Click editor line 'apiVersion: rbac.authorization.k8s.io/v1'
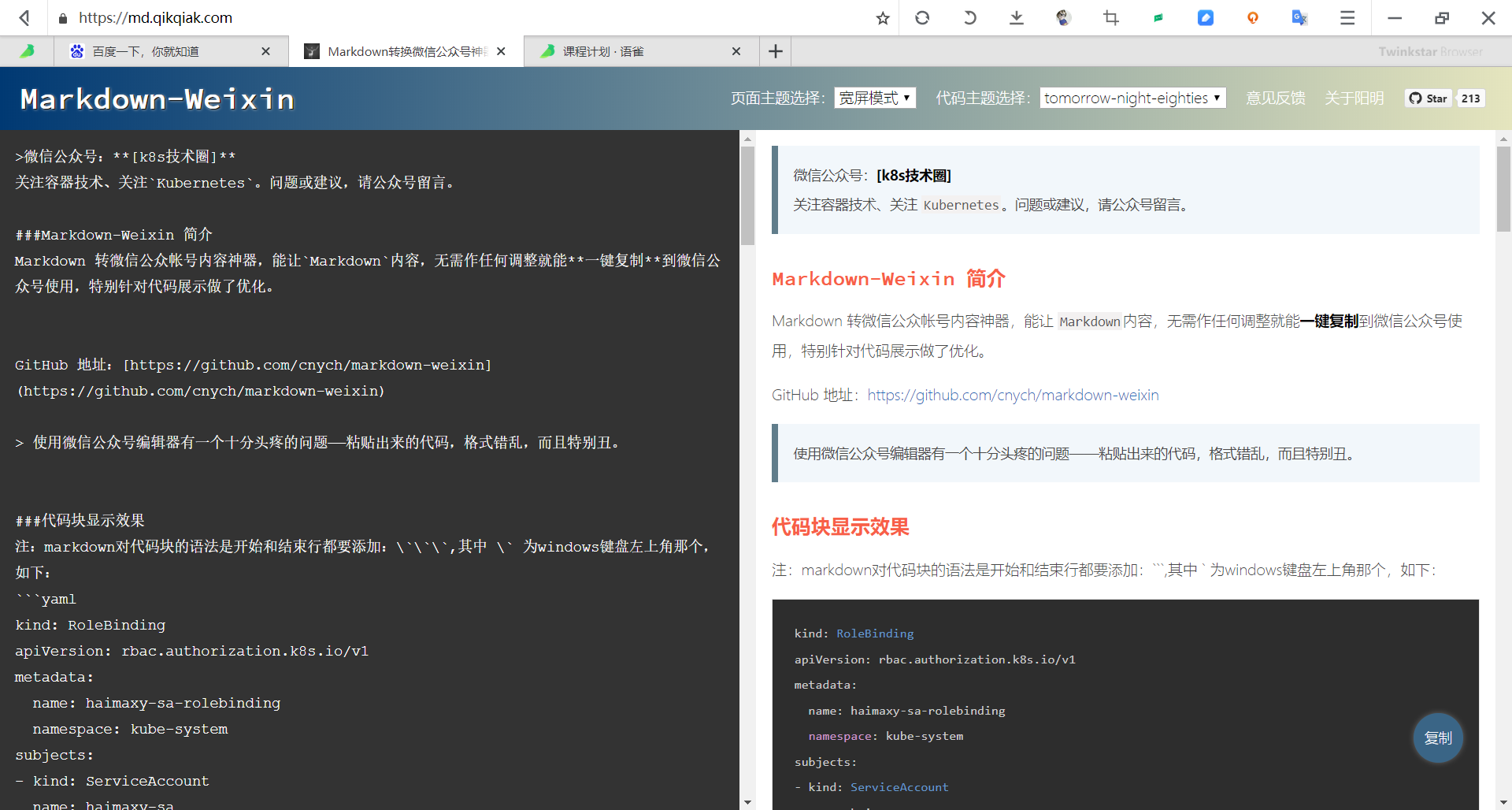Image resolution: width=1512 pixels, height=810 pixels. [x=191, y=651]
